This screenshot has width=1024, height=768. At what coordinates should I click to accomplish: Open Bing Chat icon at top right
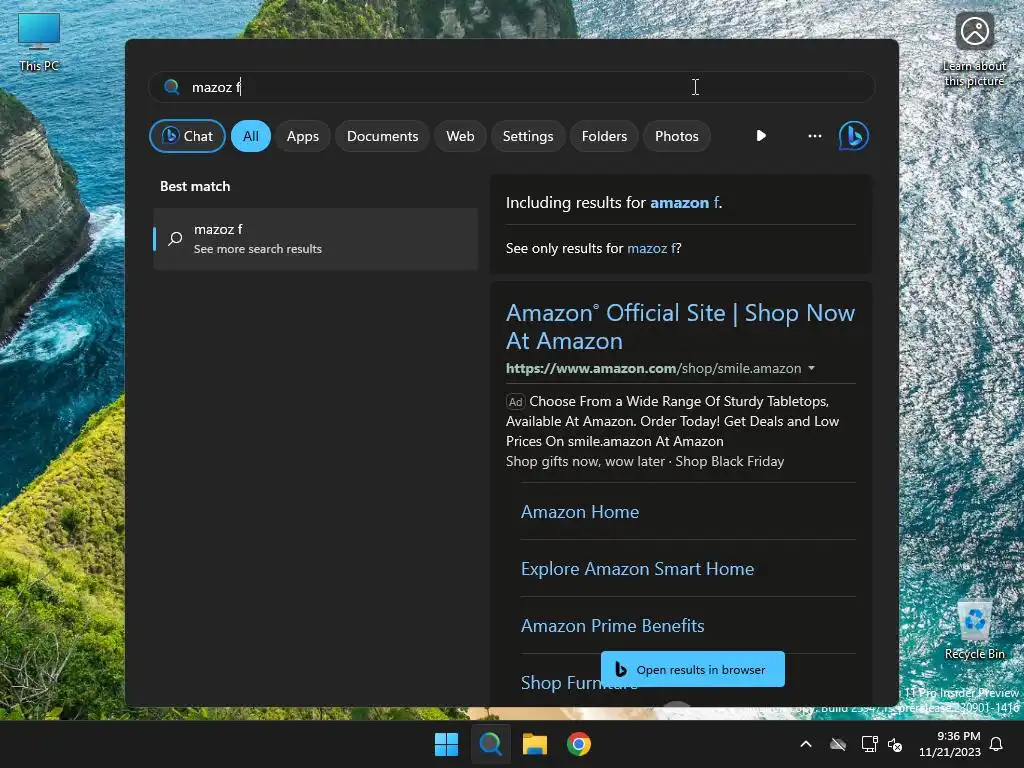(853, 136)
